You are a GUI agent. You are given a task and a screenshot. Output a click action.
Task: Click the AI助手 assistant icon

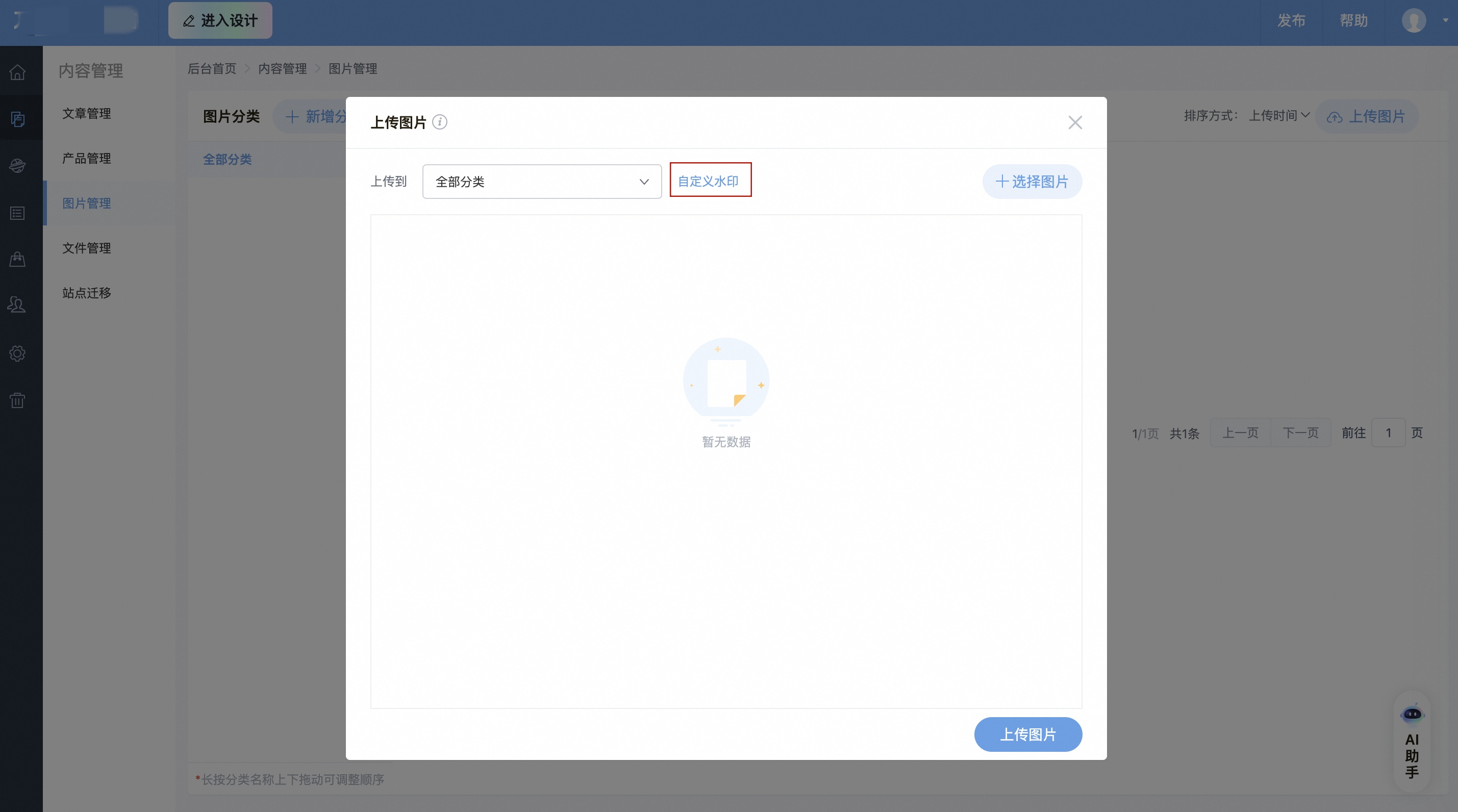1412,714
